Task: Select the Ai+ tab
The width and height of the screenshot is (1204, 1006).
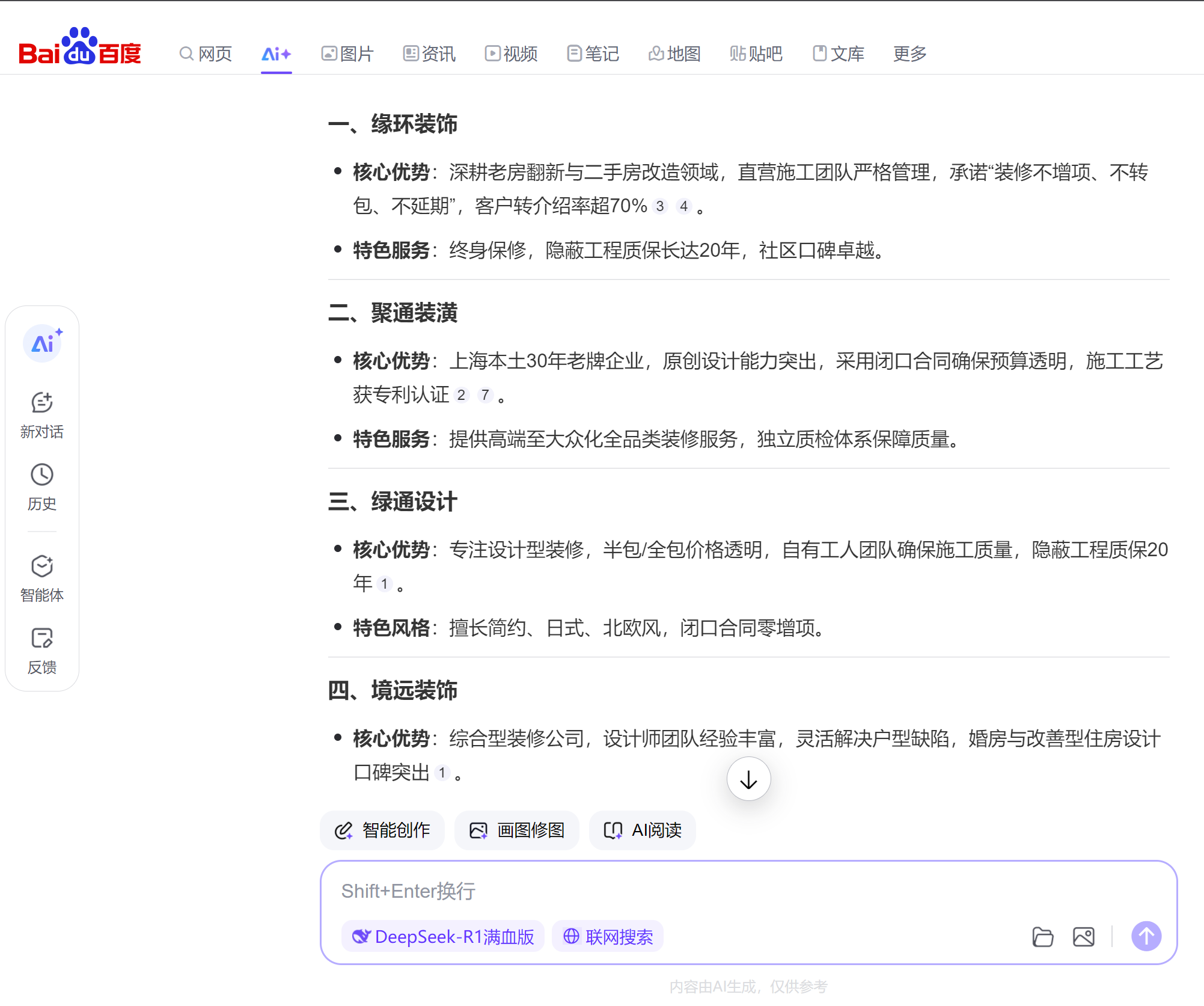Action: tap(277, 54)
